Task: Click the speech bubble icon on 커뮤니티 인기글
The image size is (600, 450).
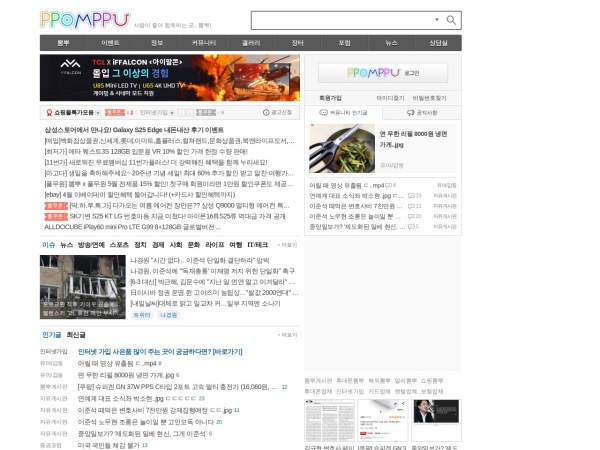Action: [323, 112]
